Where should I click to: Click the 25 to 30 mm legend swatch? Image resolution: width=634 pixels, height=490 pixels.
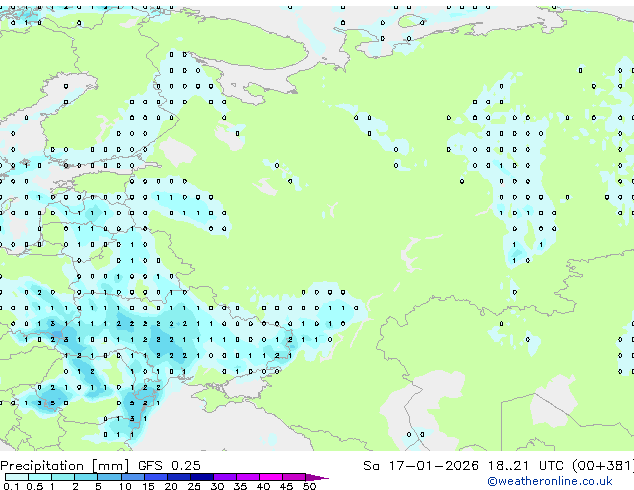click(201, 477)
